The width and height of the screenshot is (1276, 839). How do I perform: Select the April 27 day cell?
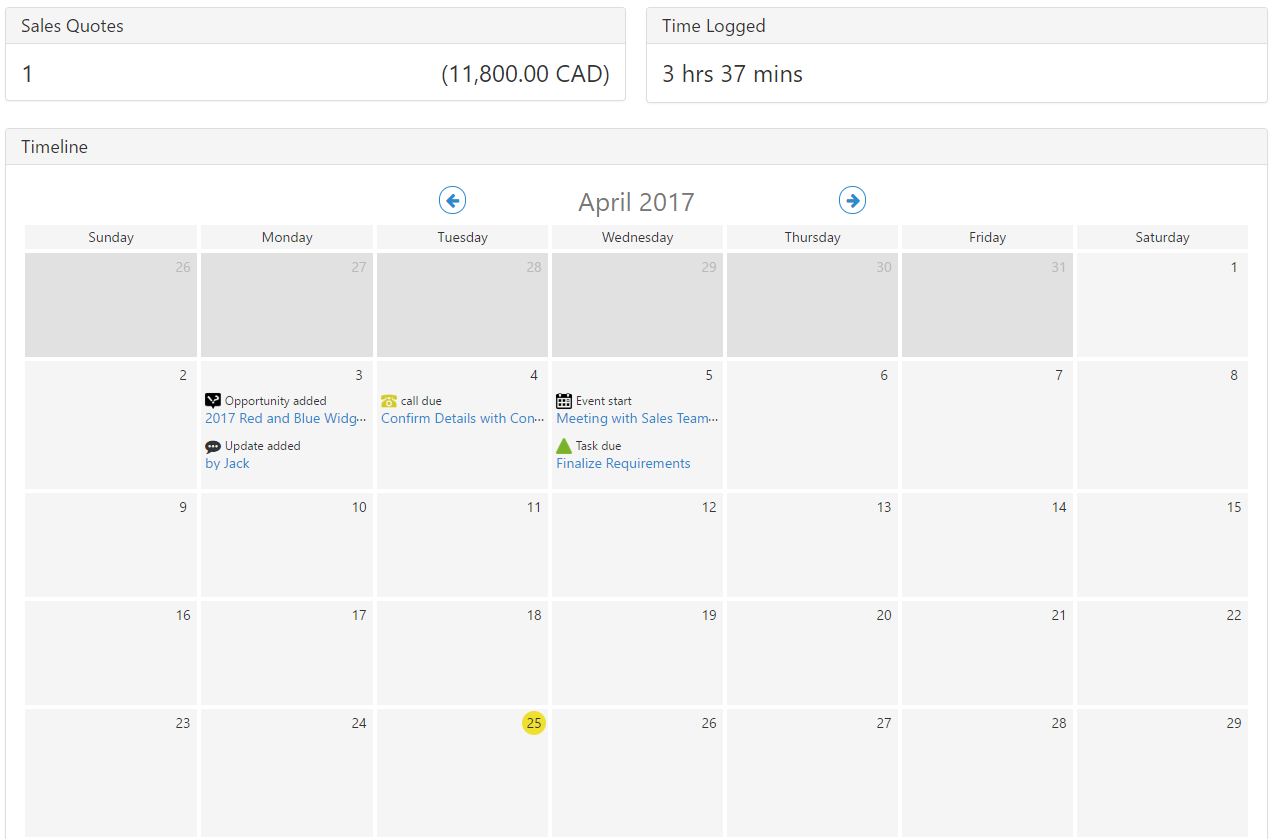point(812,773)
